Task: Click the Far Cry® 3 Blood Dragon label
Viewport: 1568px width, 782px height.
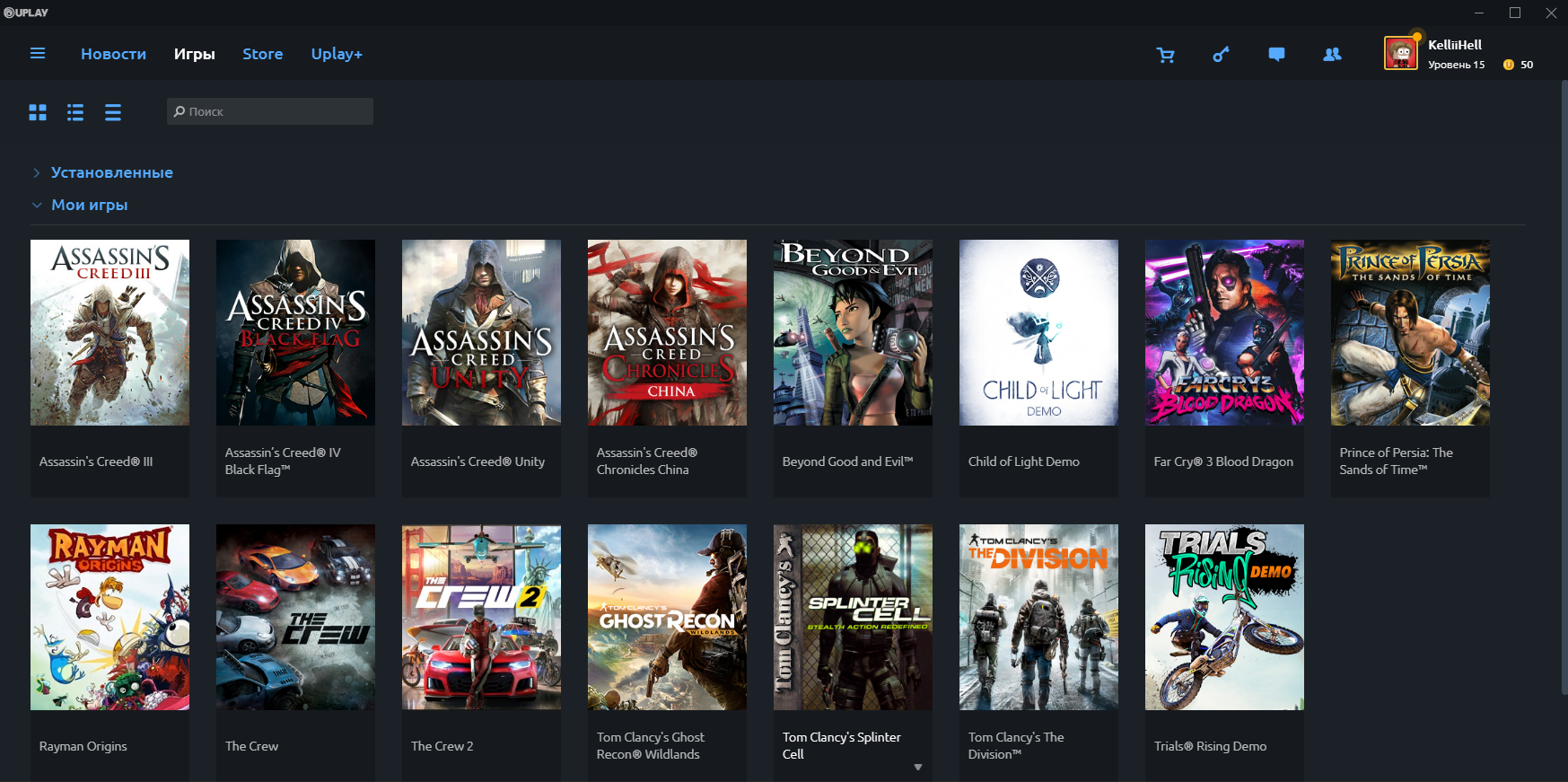Action: click(x=1223, y=461)
